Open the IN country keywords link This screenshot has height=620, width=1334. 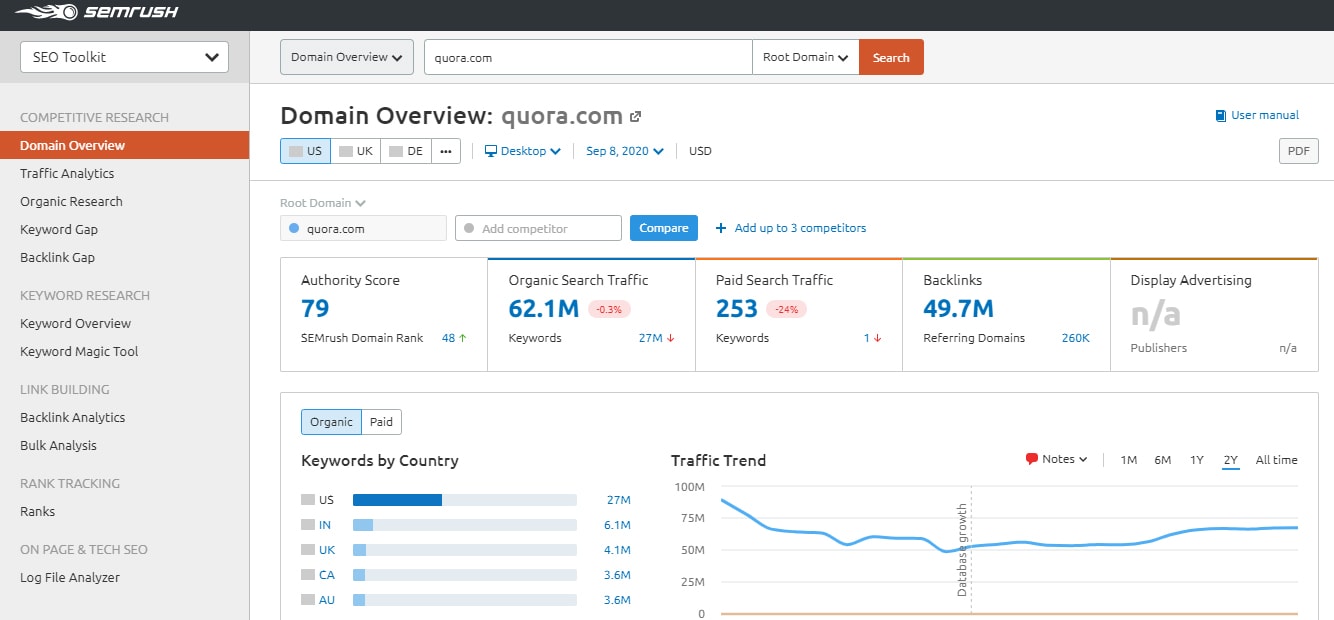click(x=325, y=525)
